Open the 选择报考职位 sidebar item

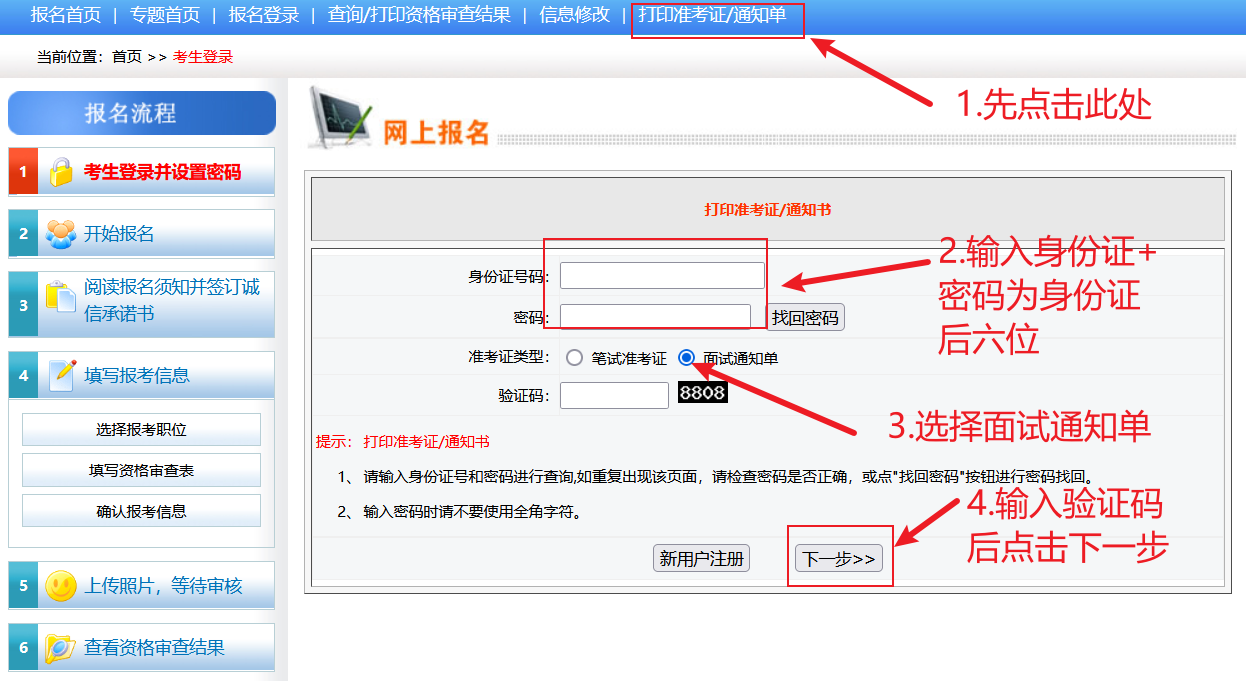pos(141,429)
